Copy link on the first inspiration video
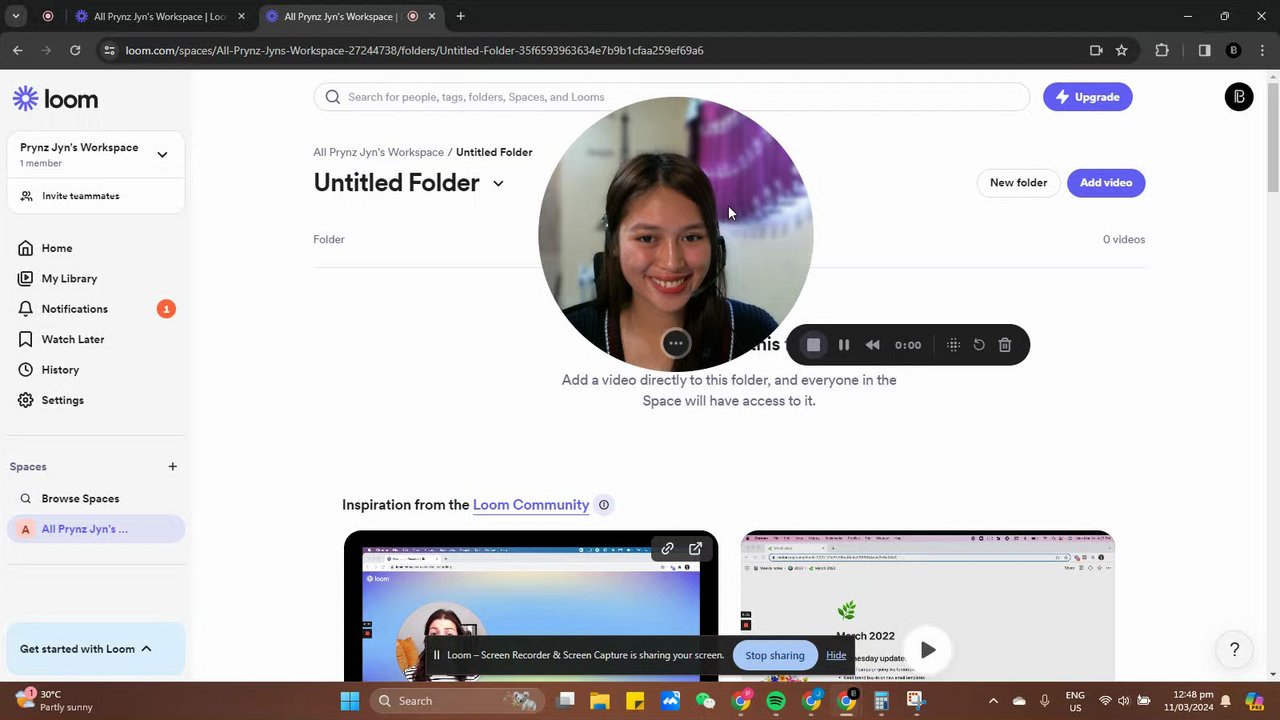Image resolution: width=1280 pixels, height=720 pixels. pos(668,548)
